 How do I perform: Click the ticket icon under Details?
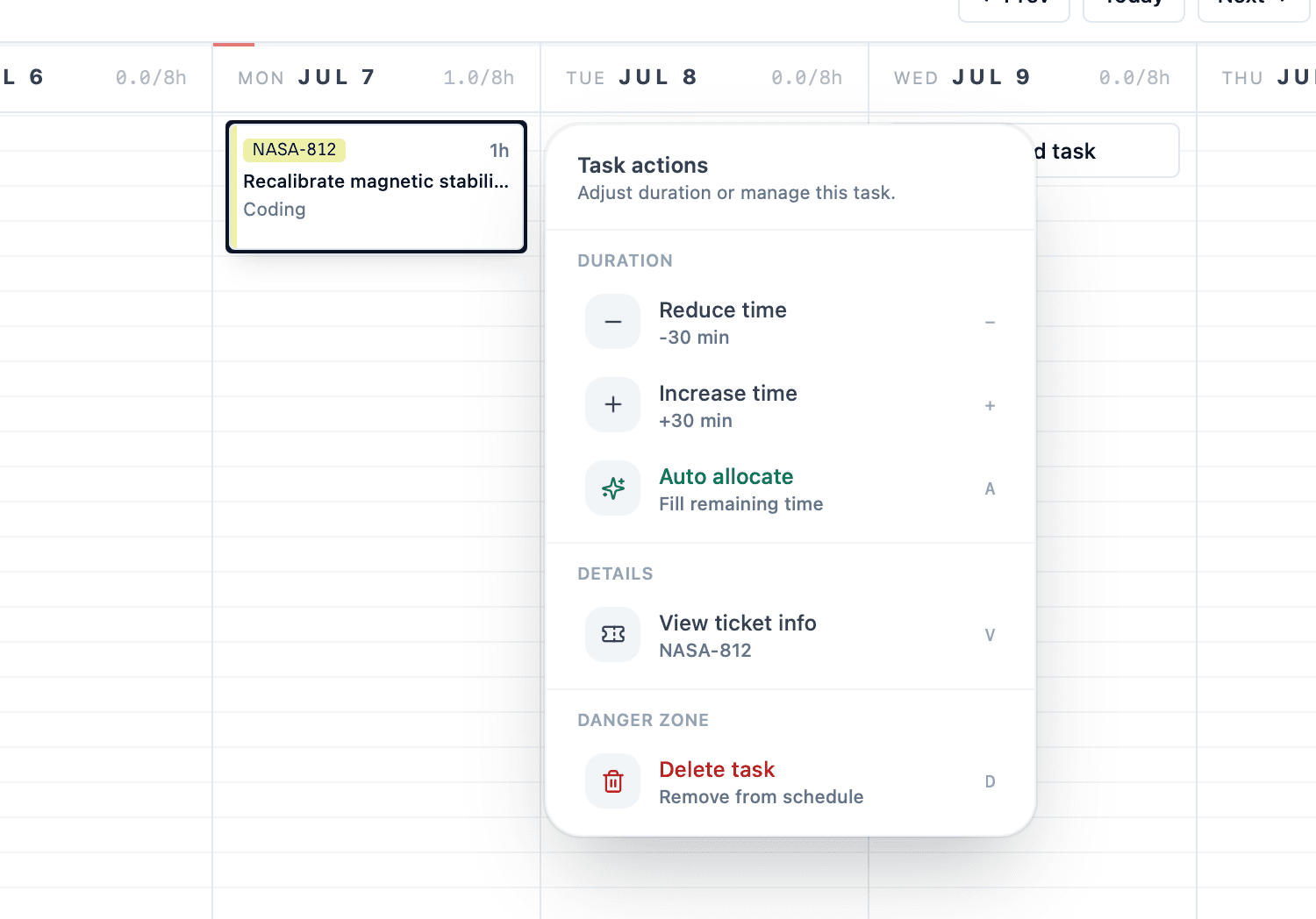pyautogui.click(x=612, y=634)
